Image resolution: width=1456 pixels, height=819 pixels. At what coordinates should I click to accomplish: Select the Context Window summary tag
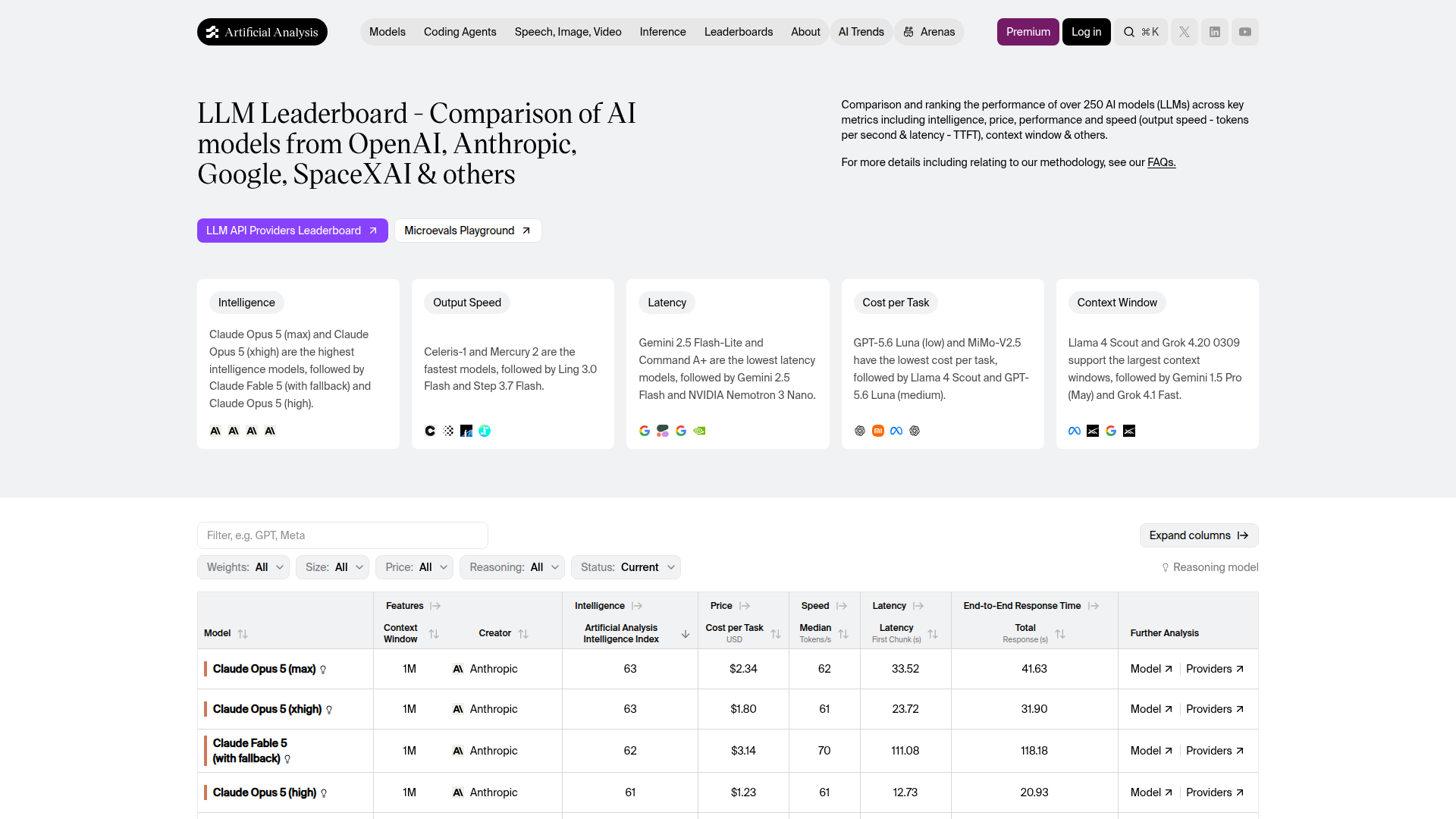pos(1117,303)
